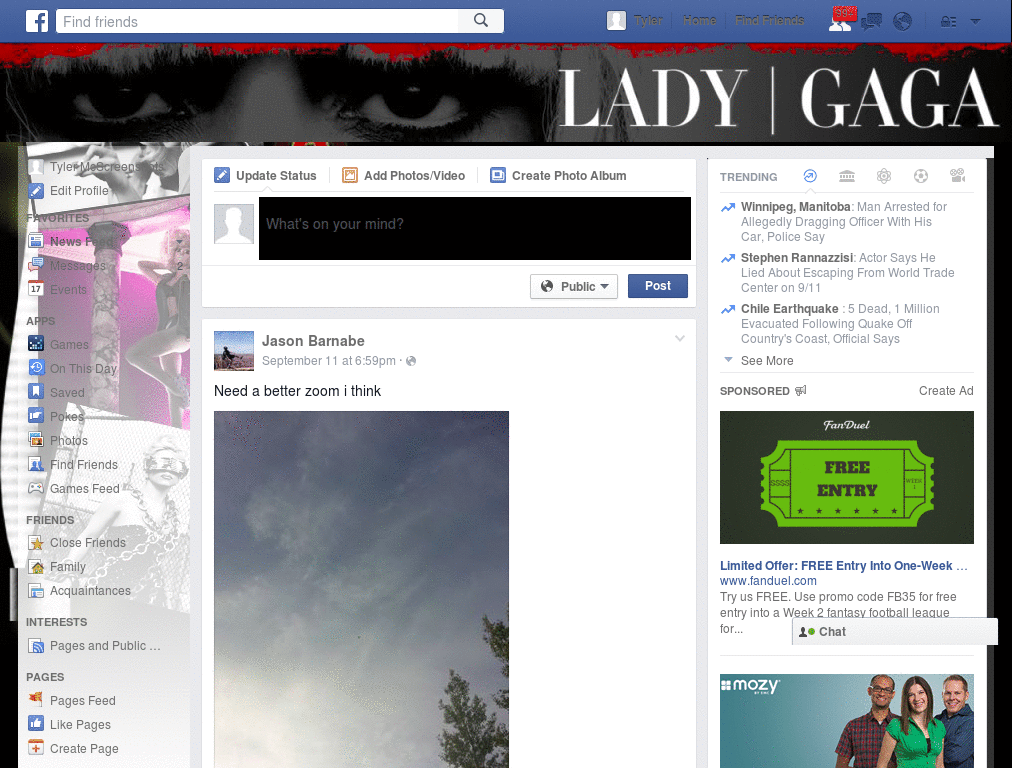Select the Politics trending category icon

click(846, 176)
